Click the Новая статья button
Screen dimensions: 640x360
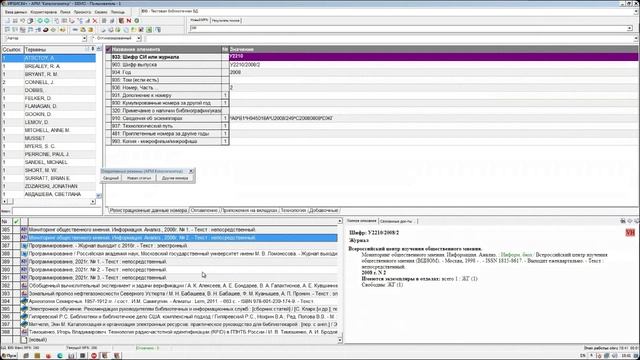coord(139,178)
